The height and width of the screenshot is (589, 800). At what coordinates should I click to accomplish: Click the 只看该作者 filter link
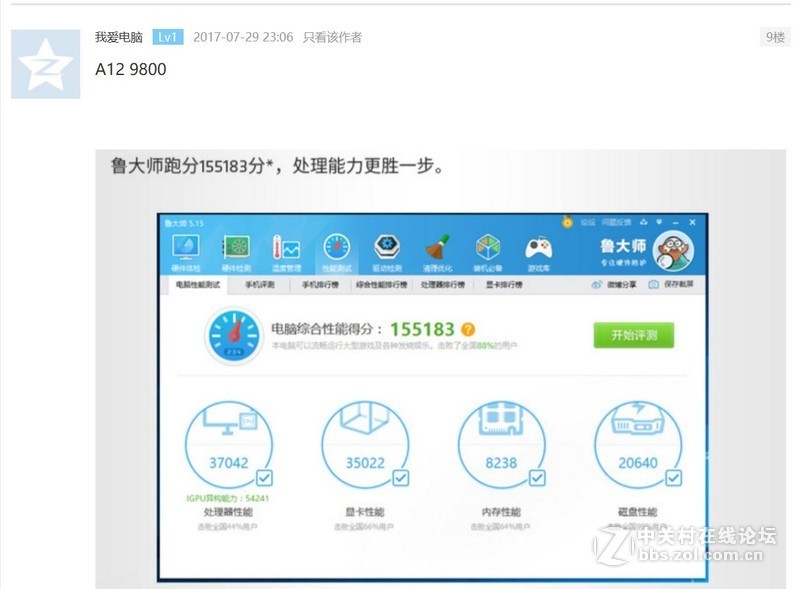[x=332, y=37]
